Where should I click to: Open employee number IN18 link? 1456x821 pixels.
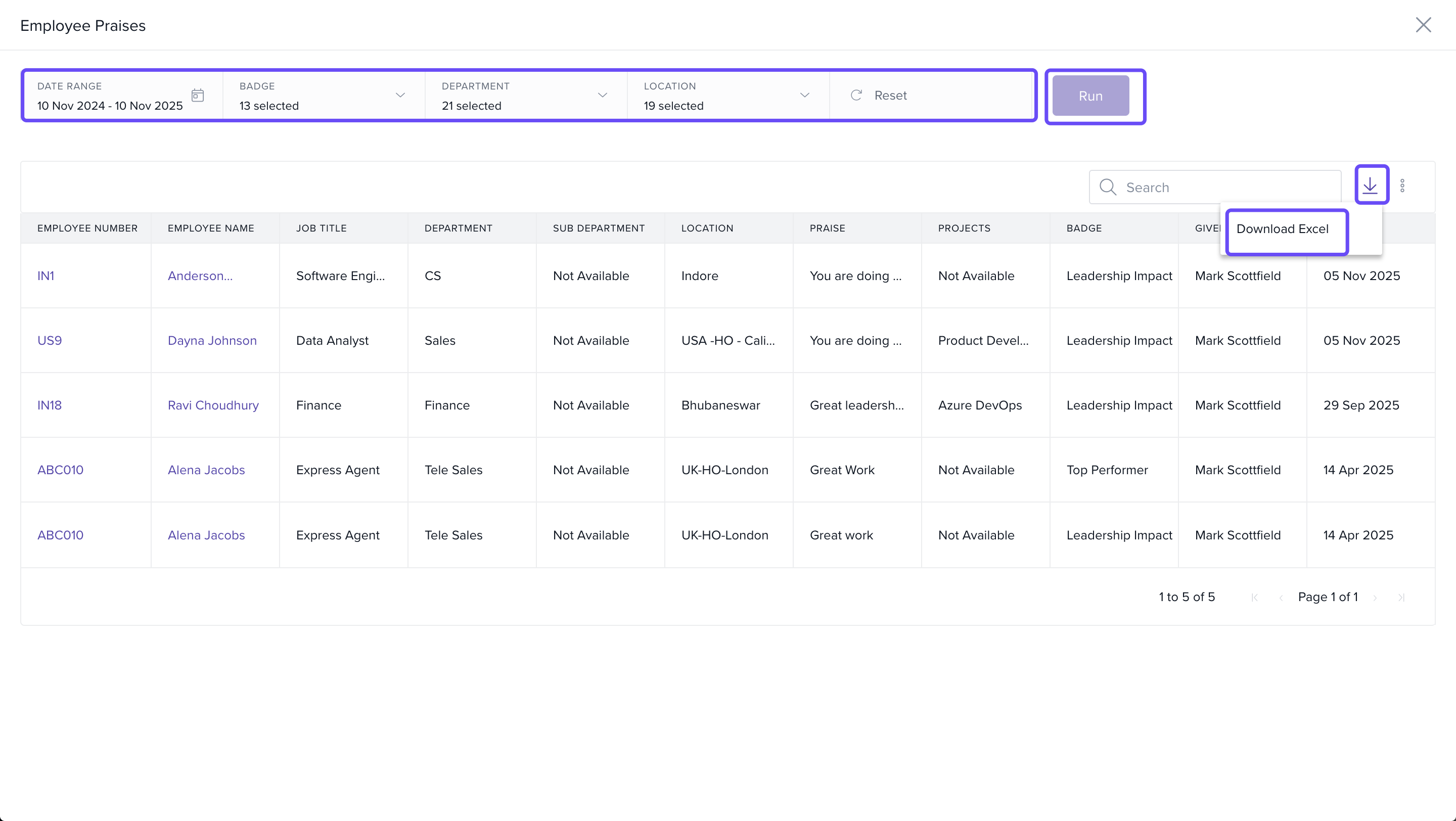(49, 405)
